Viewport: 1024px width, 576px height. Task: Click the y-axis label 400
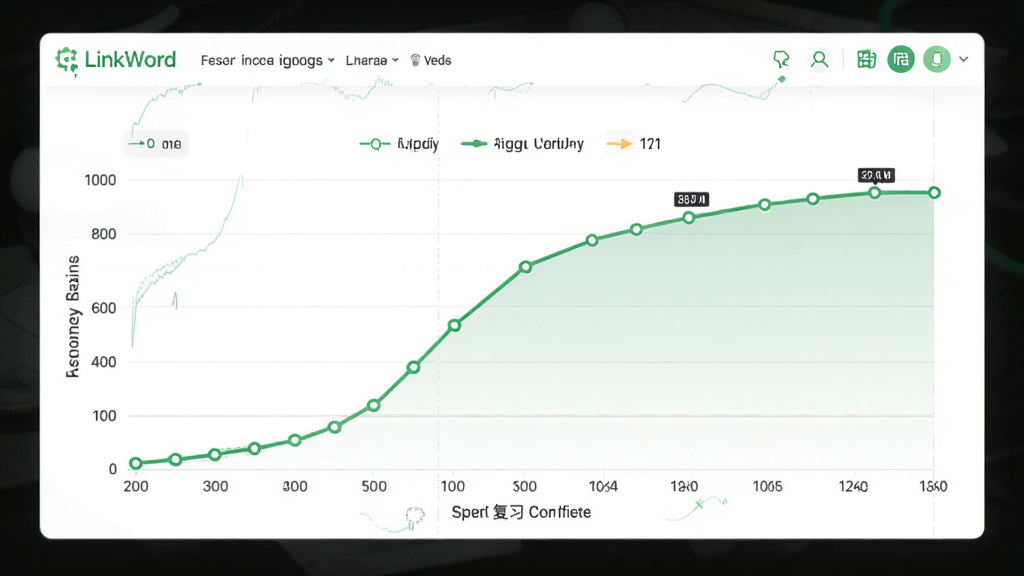104,362
